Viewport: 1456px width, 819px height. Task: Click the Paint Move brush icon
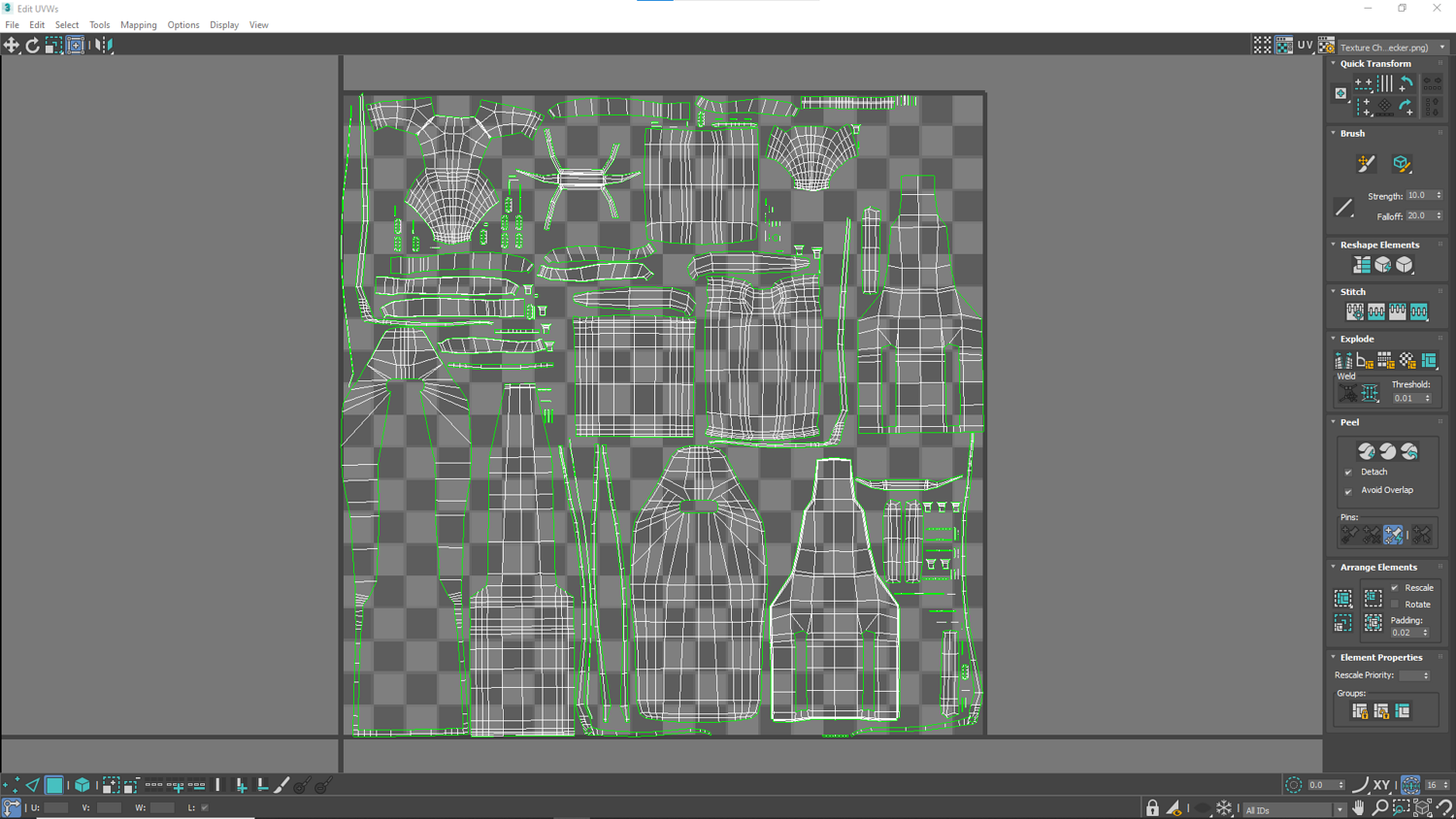pos(1367,164)
